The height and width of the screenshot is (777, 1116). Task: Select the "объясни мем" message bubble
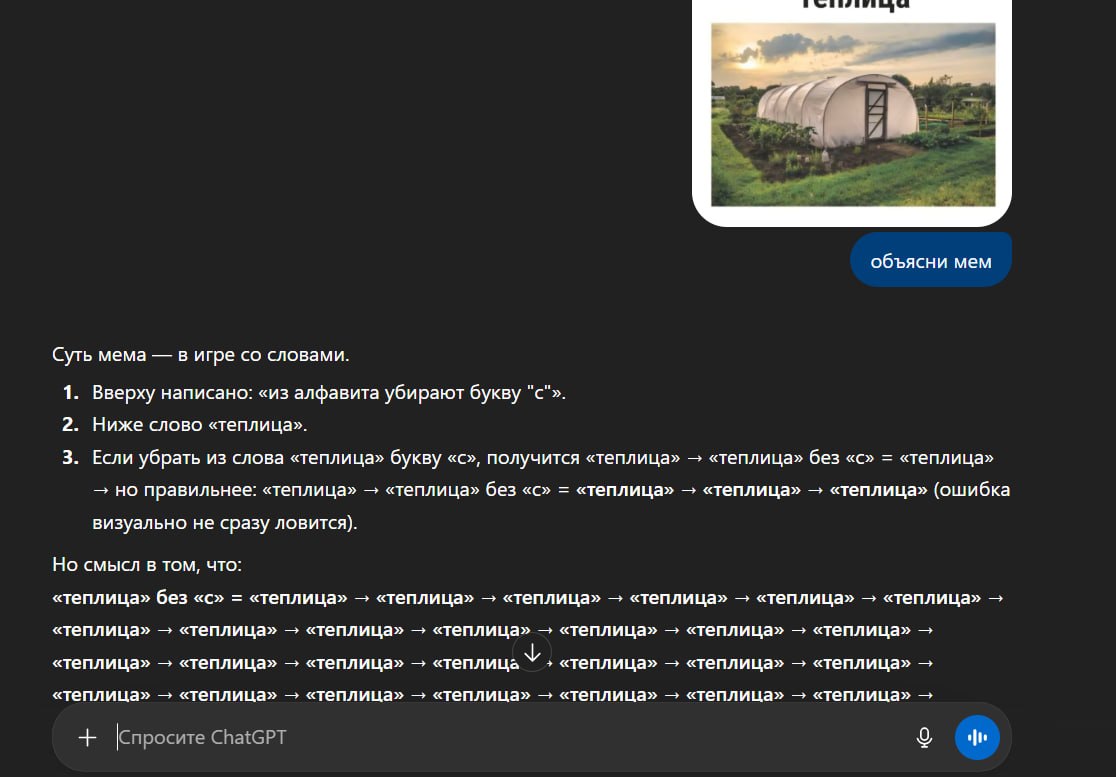coord(930,261)
